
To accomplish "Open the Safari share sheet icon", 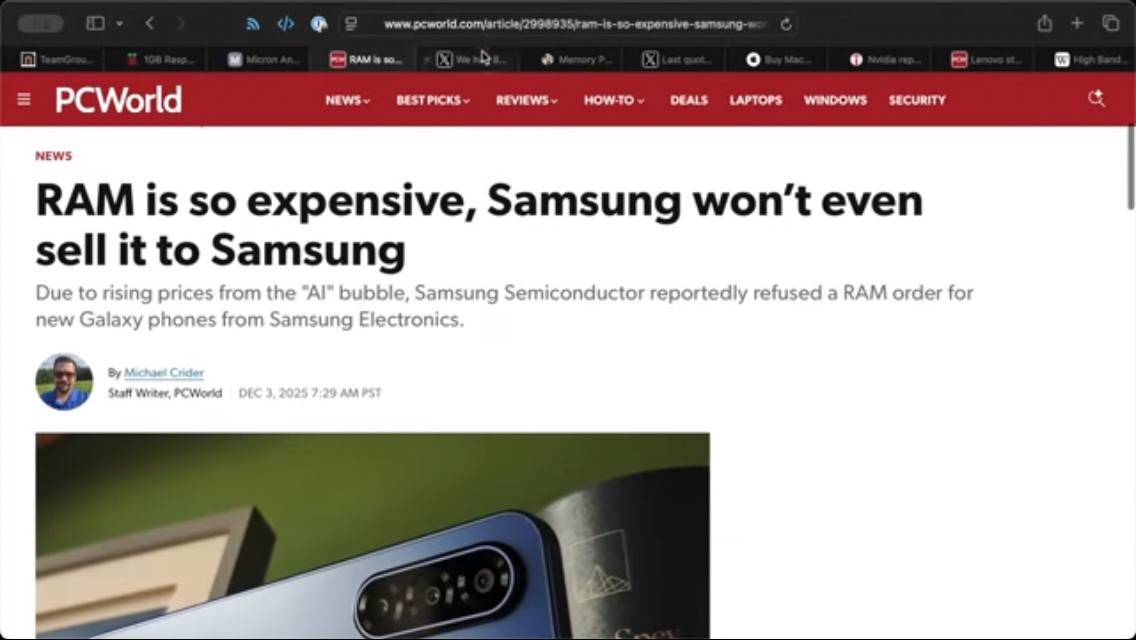I will pyautogui.click(x=1044, y=23).
